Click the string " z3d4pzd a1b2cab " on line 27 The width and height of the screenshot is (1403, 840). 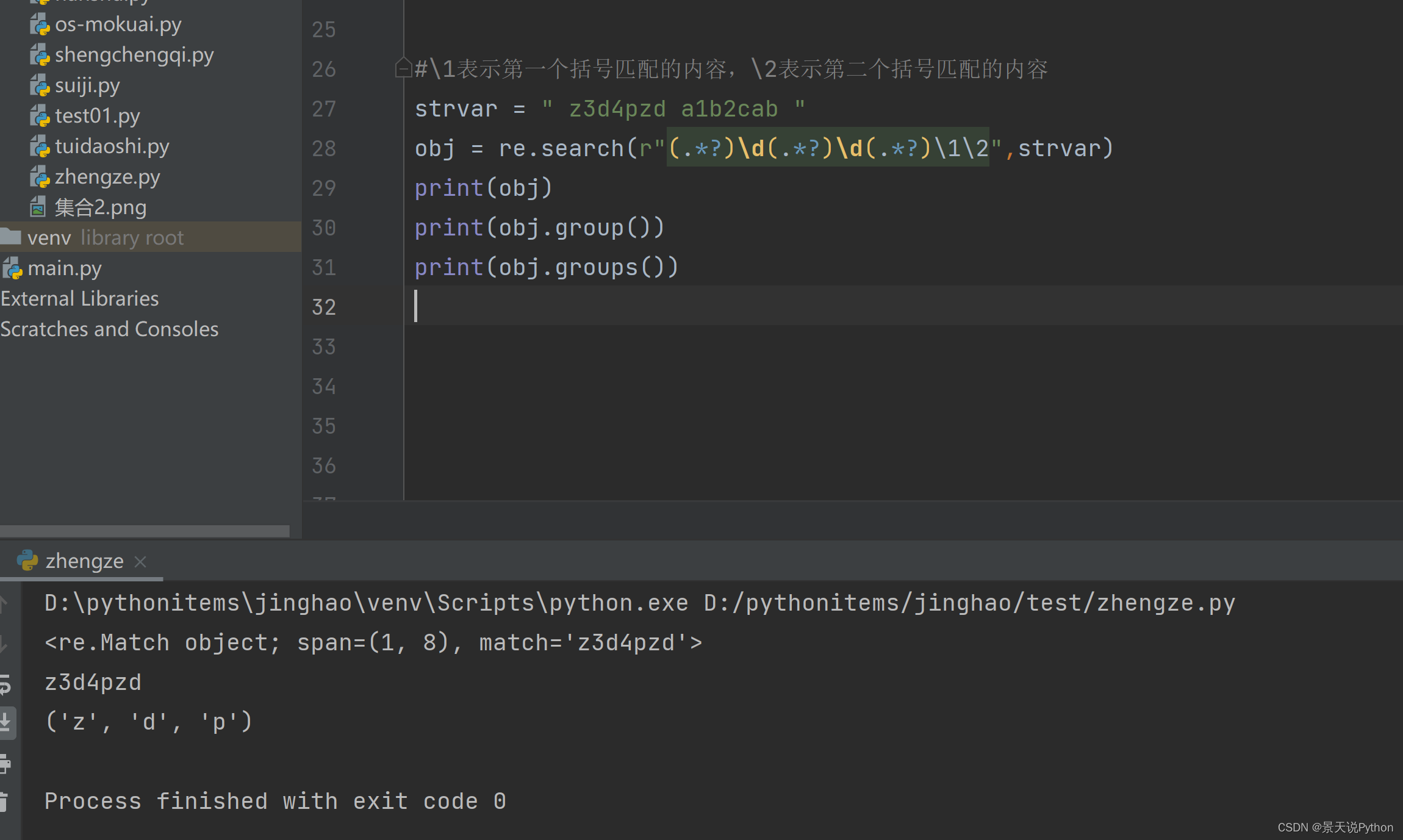click(673, 109)
